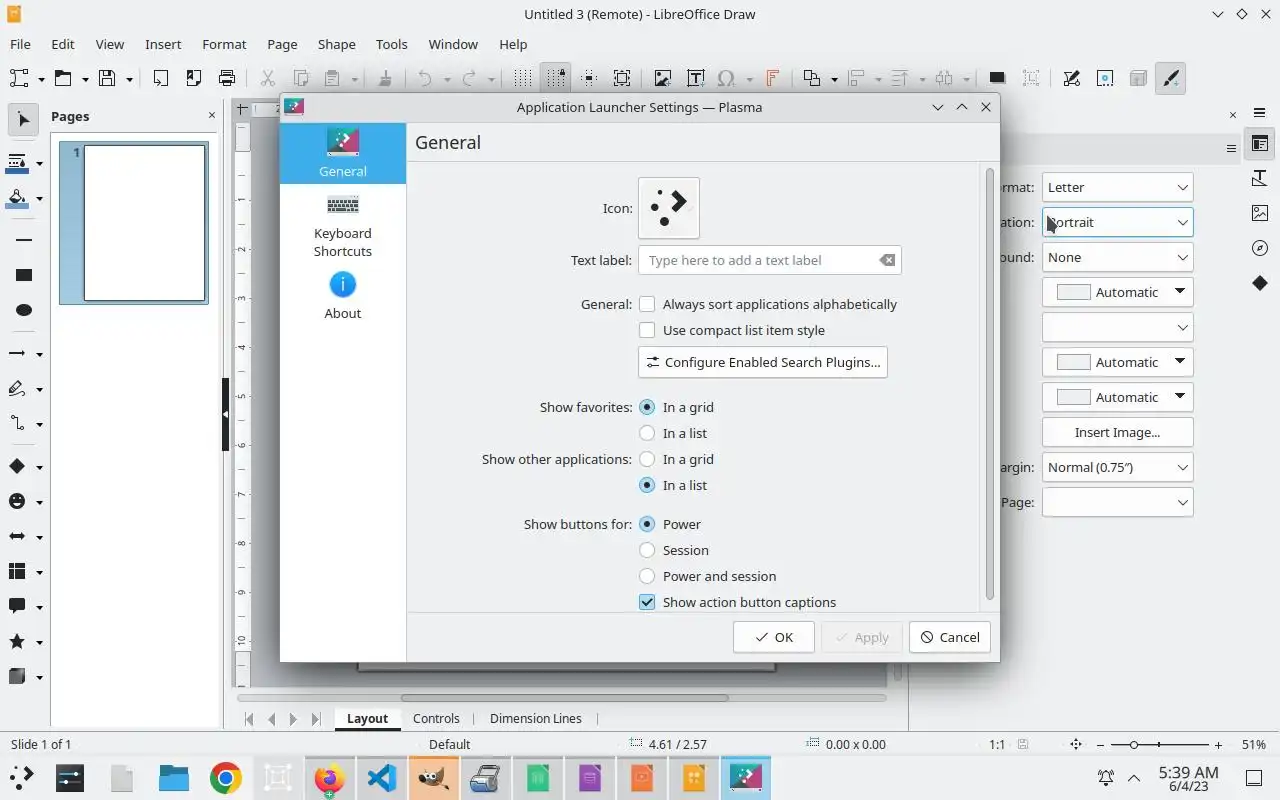The height and width of the screenshot is (800, 1280).
Task: Click the notifications bell in system tray
Action: click(x=1106, y=778)
